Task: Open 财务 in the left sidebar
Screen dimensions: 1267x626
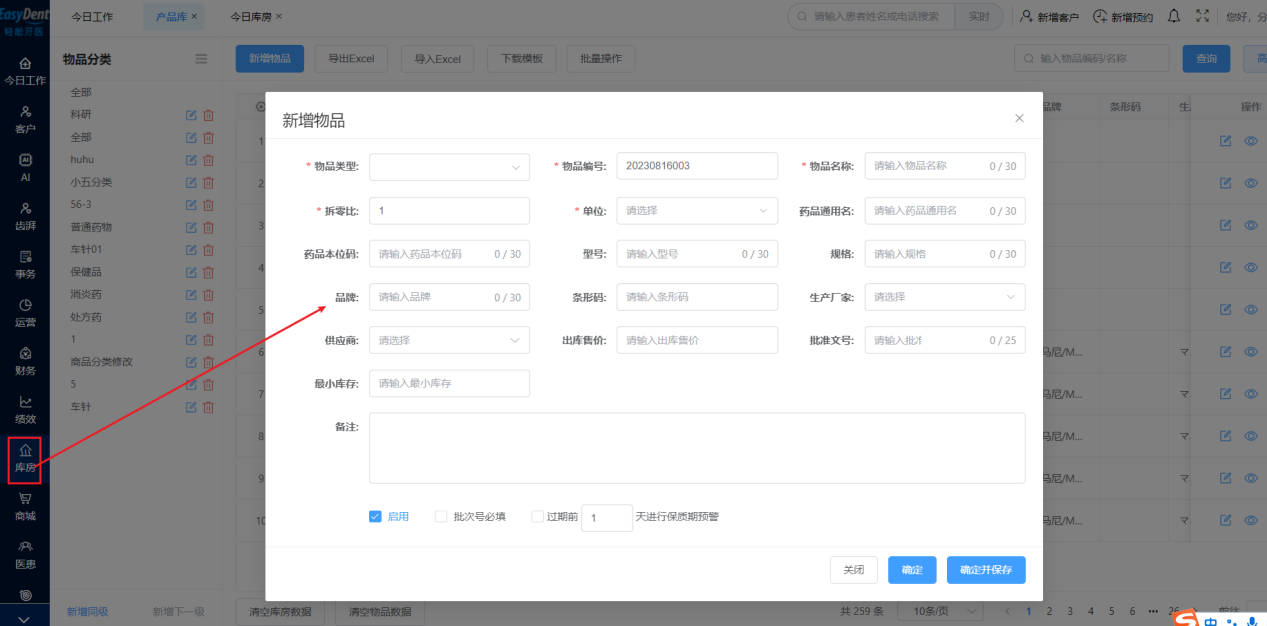Action: click(25, 361)
